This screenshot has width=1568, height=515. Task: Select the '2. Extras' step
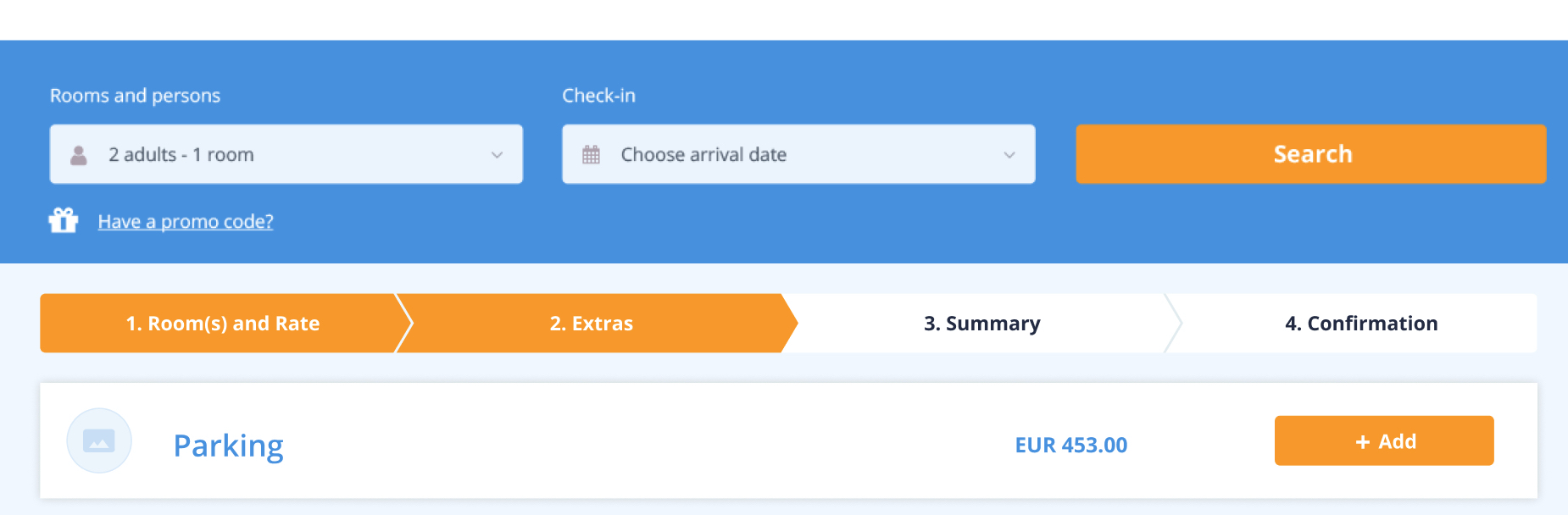592,324
